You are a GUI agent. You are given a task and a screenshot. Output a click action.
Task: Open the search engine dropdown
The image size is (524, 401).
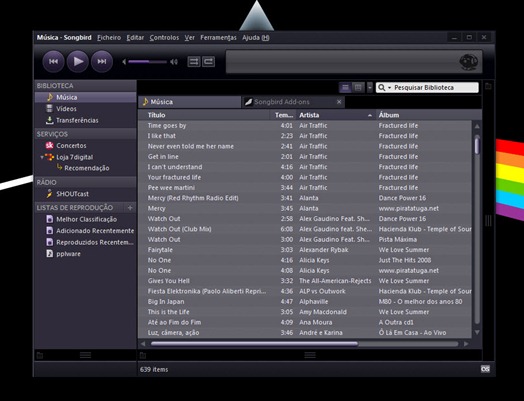(384, 88)
